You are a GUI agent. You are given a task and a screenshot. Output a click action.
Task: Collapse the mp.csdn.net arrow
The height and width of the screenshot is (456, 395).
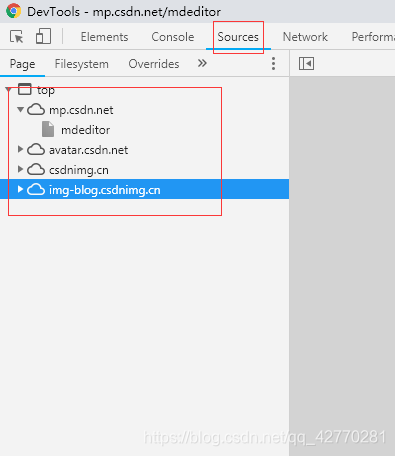click(20, 109)
